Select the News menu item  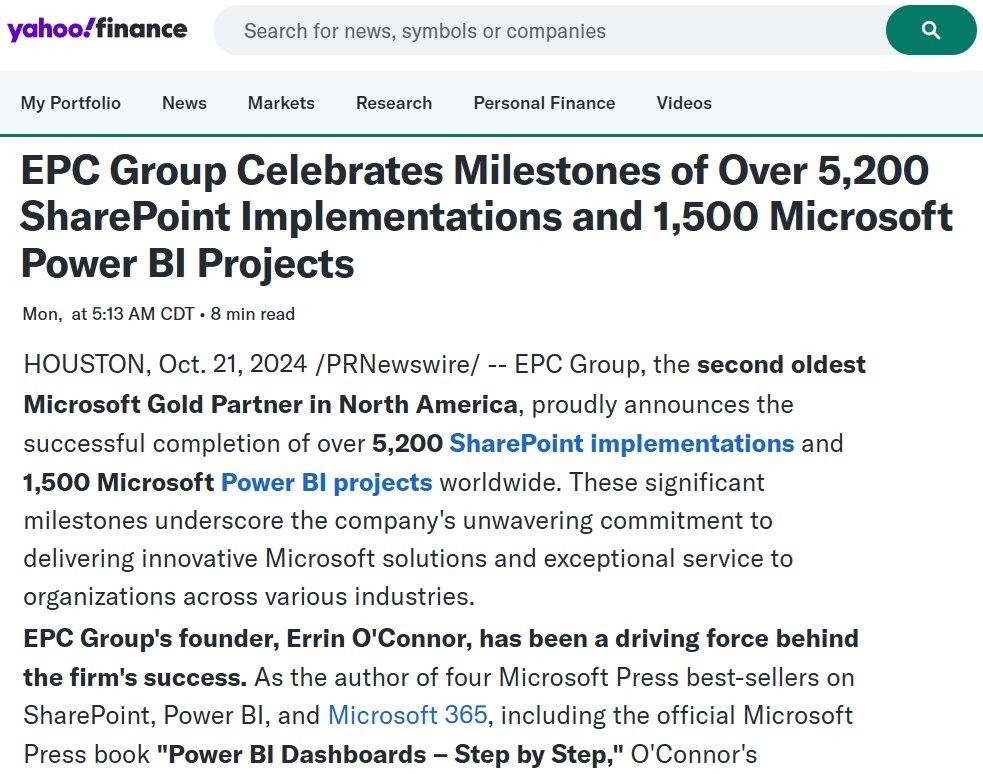click(184, 103)
